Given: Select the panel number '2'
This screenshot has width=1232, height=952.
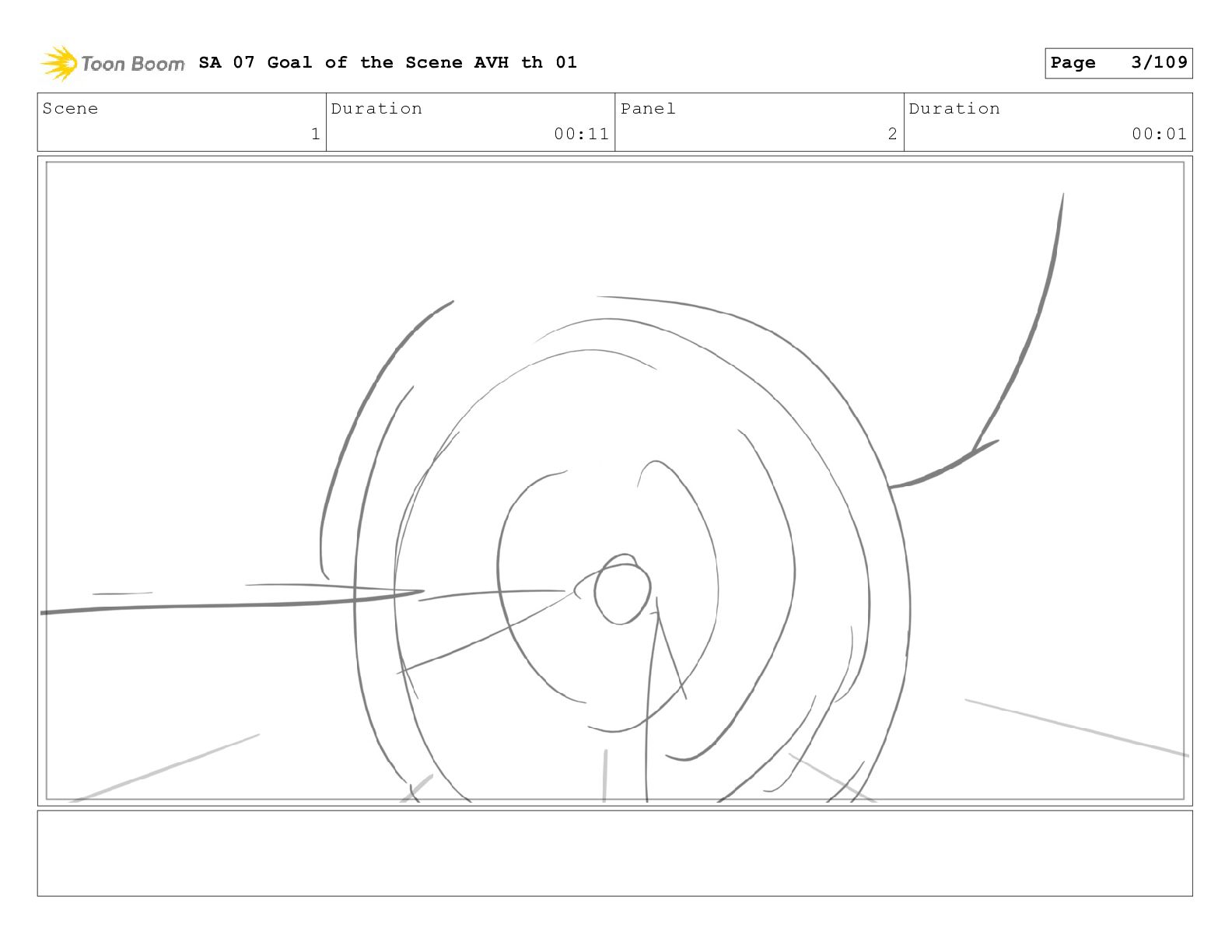Looking at the screenshot, I should [892, 134].
